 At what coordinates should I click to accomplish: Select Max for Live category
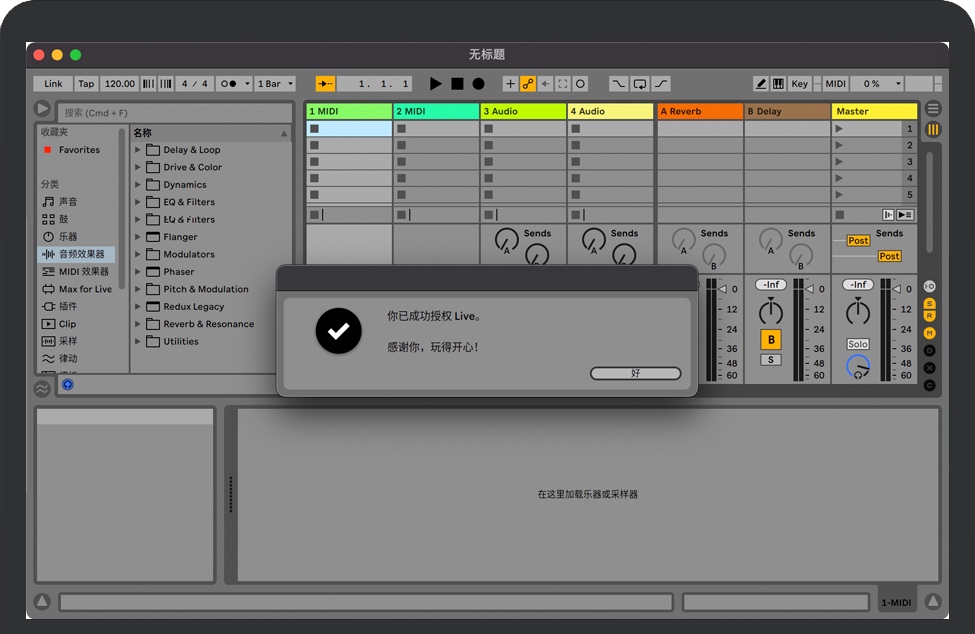point(77,288)
